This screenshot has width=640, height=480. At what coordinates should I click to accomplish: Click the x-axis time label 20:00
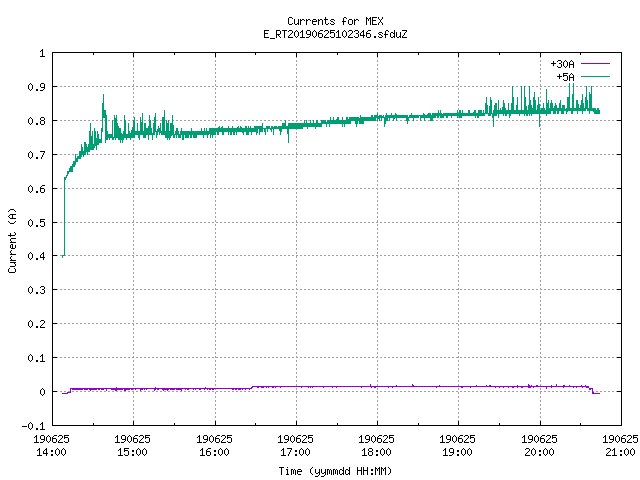(x=539, y=452)
